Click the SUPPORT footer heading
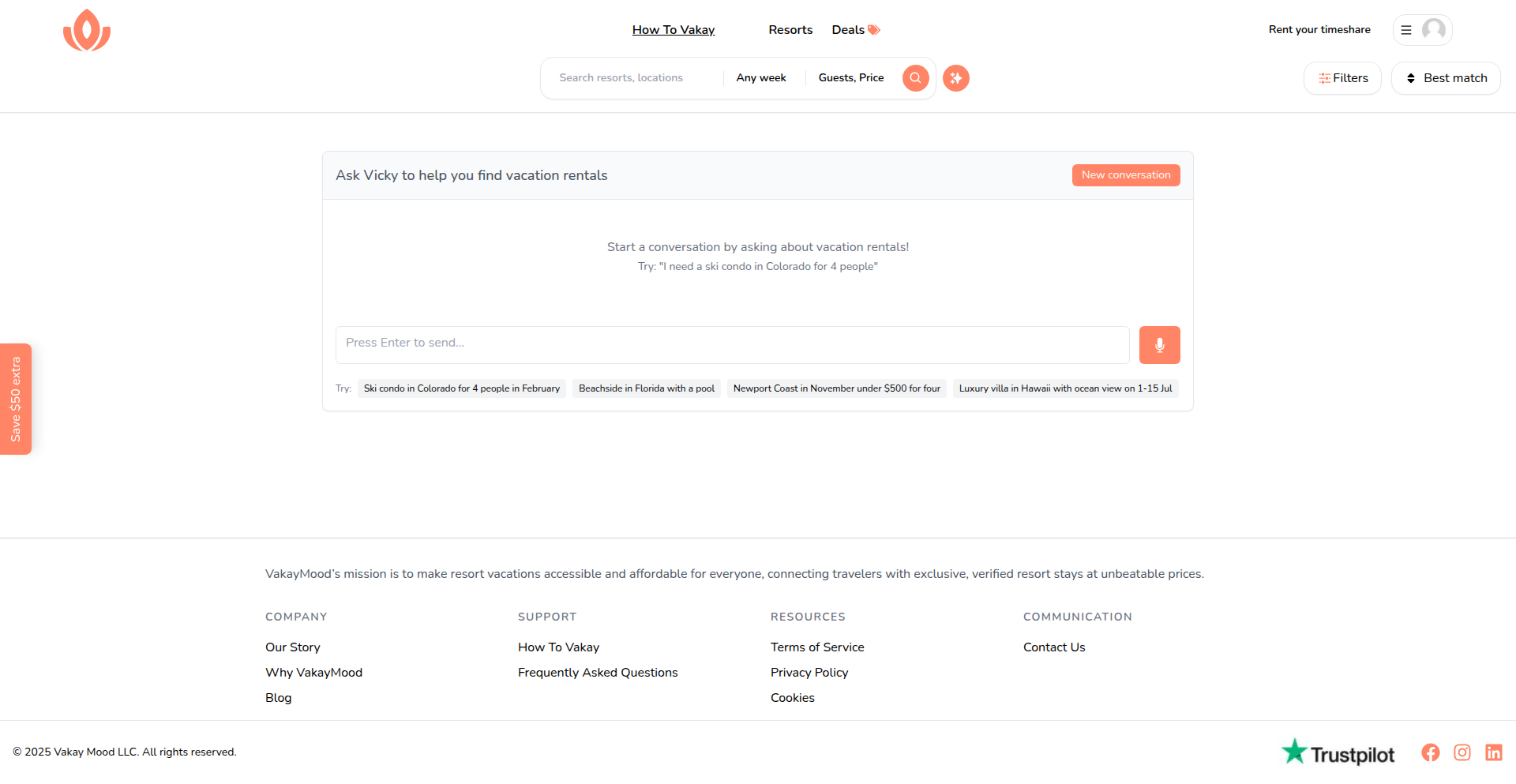The width and height of the screenshot is (1516, 784). (547, 617)
